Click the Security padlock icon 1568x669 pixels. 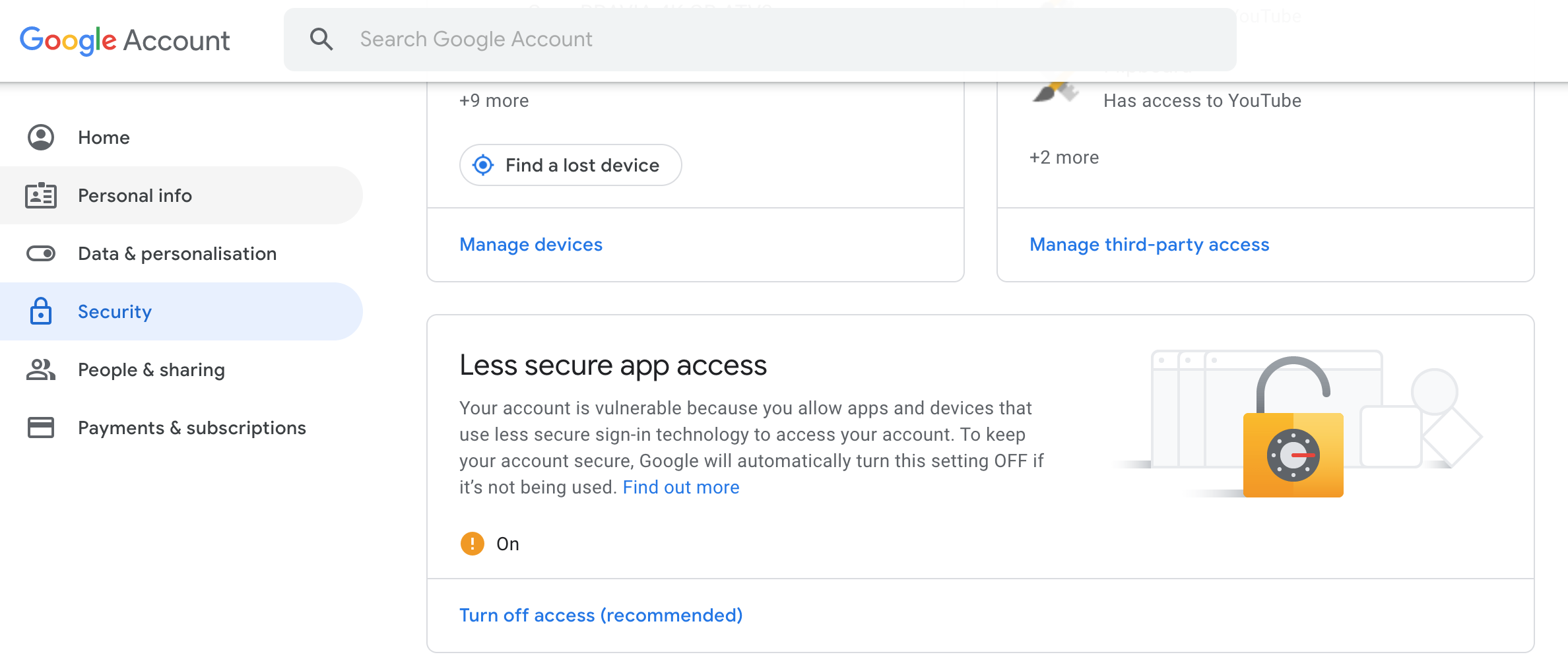pyautogui.click(x=41, y=311)
